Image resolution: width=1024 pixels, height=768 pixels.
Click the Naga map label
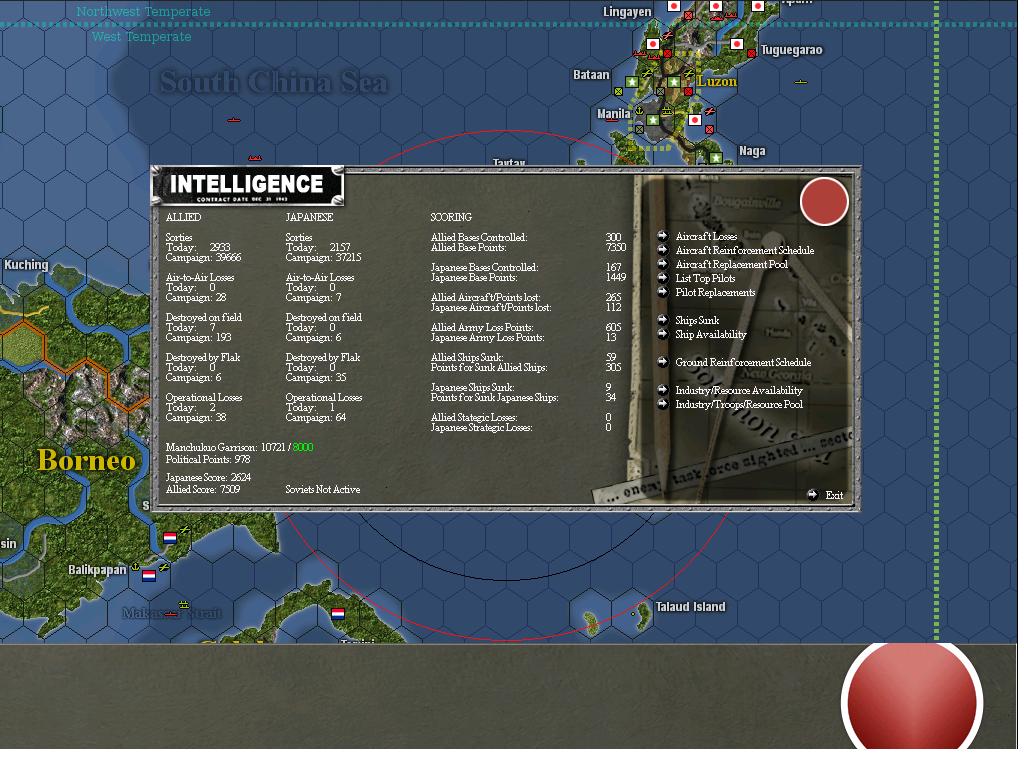click(752, 151)
